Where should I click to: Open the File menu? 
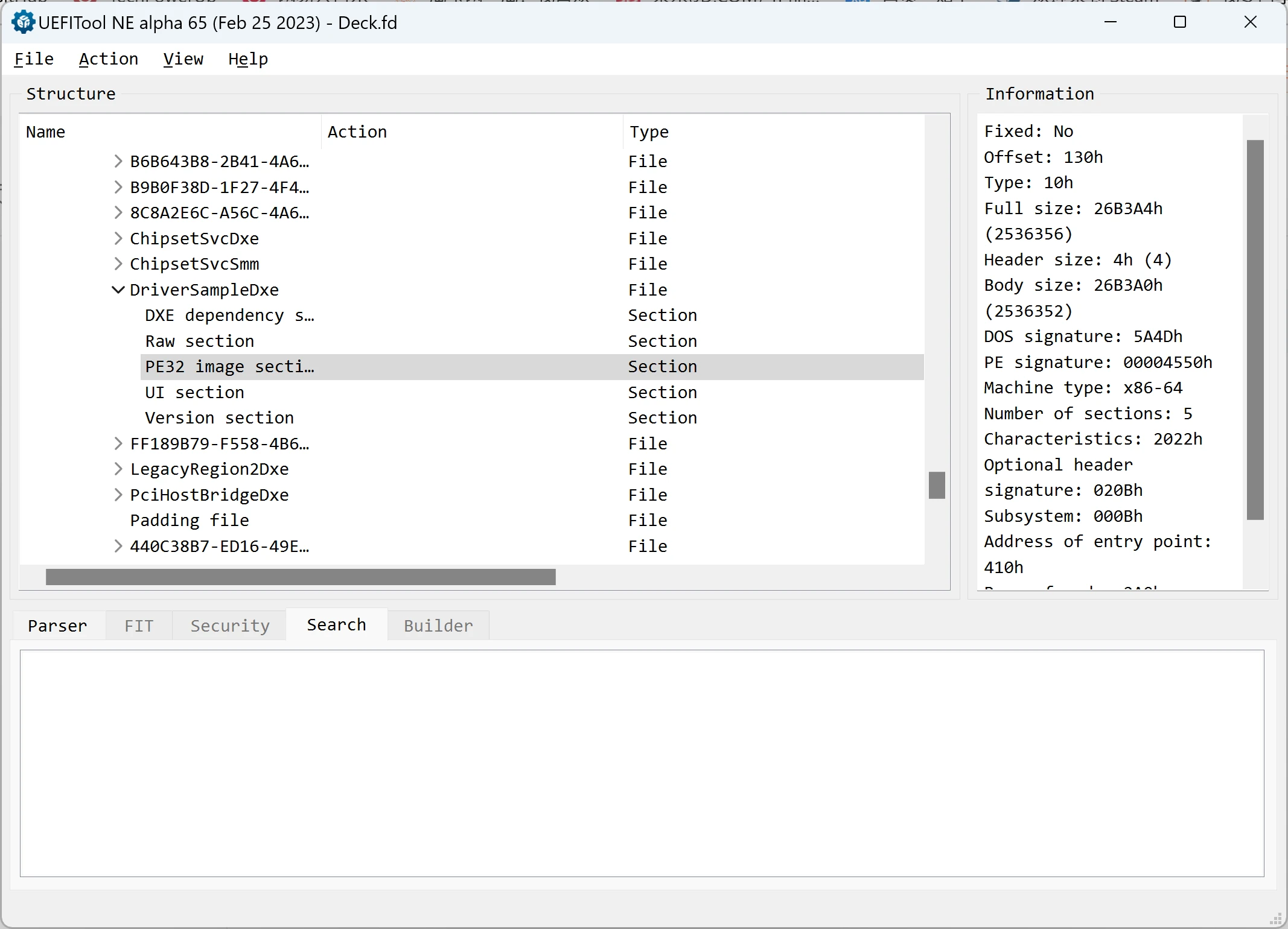tap(34, 59)
